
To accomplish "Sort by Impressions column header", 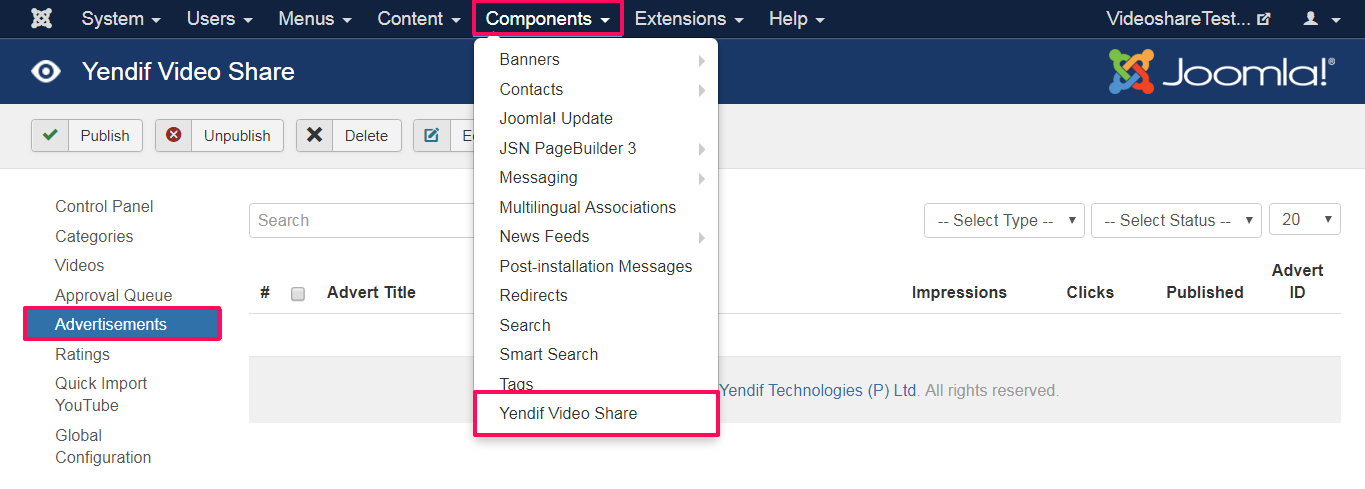I will (x=959, y=292).
